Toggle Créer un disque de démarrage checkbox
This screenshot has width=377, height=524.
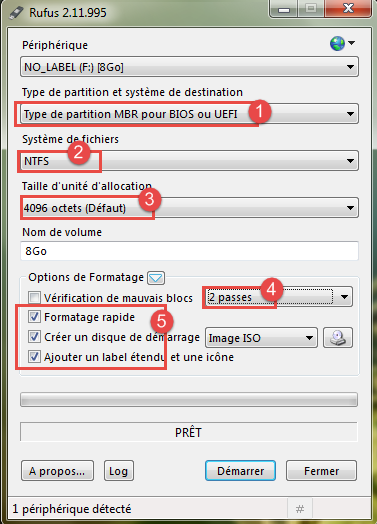(34, 337)
